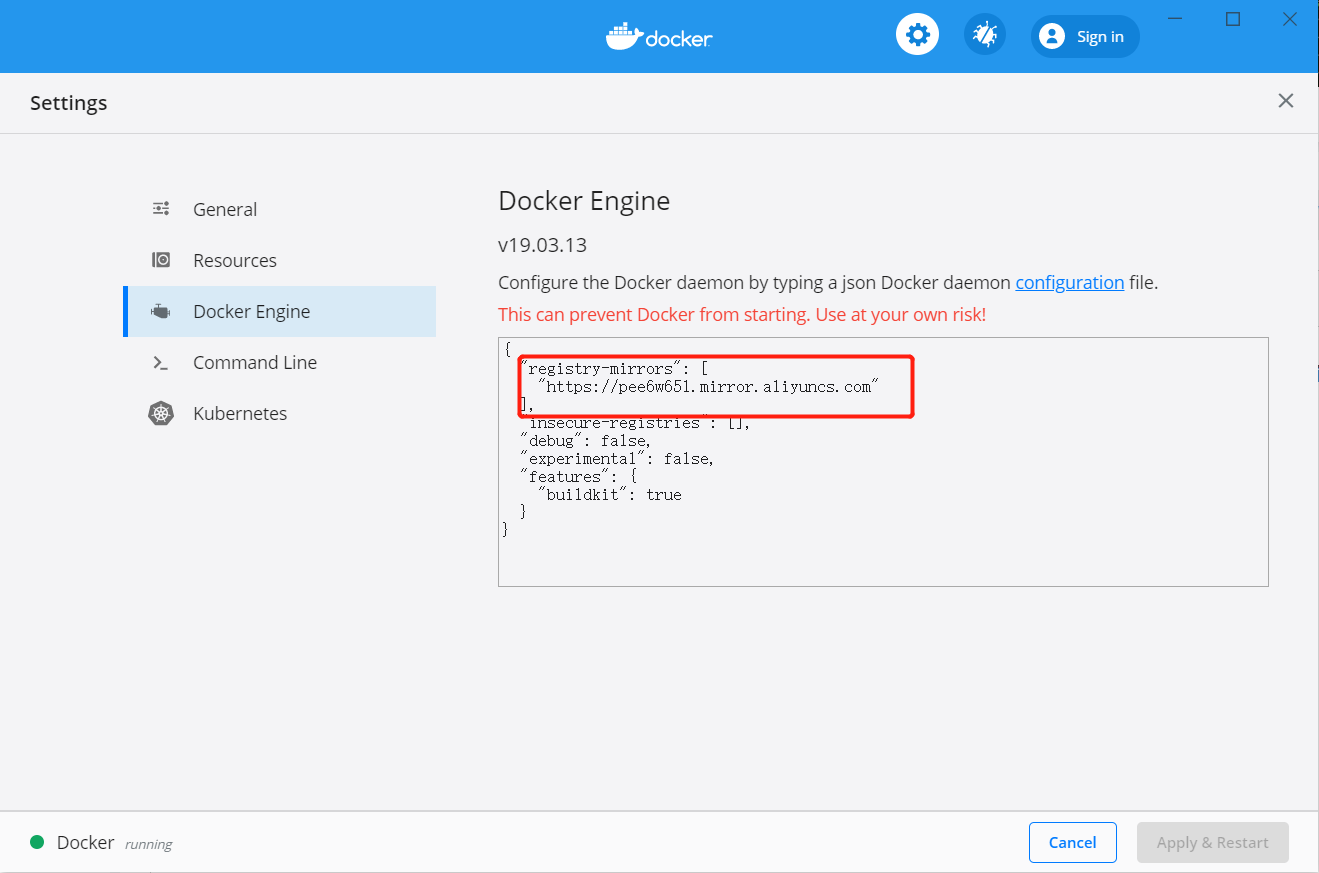Open the troubleshoot bug icon
Viewport: 1319px width, 873px height.
(x=985, y=36)
